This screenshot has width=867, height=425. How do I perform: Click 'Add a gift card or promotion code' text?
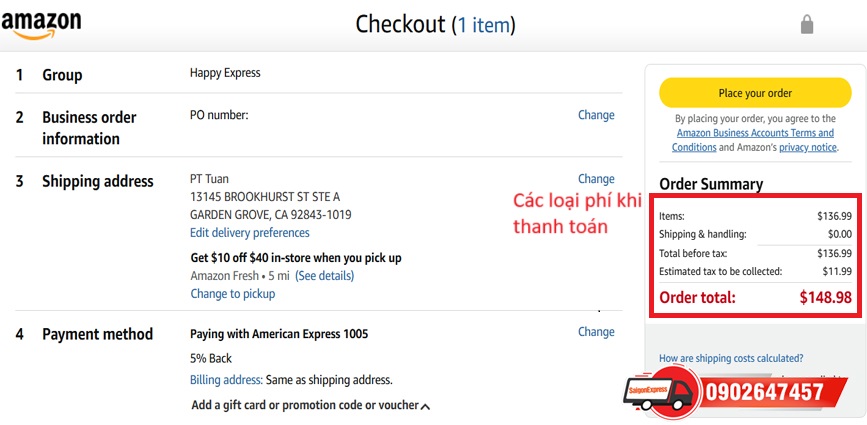pyautogui.click(x=305, y=405)
